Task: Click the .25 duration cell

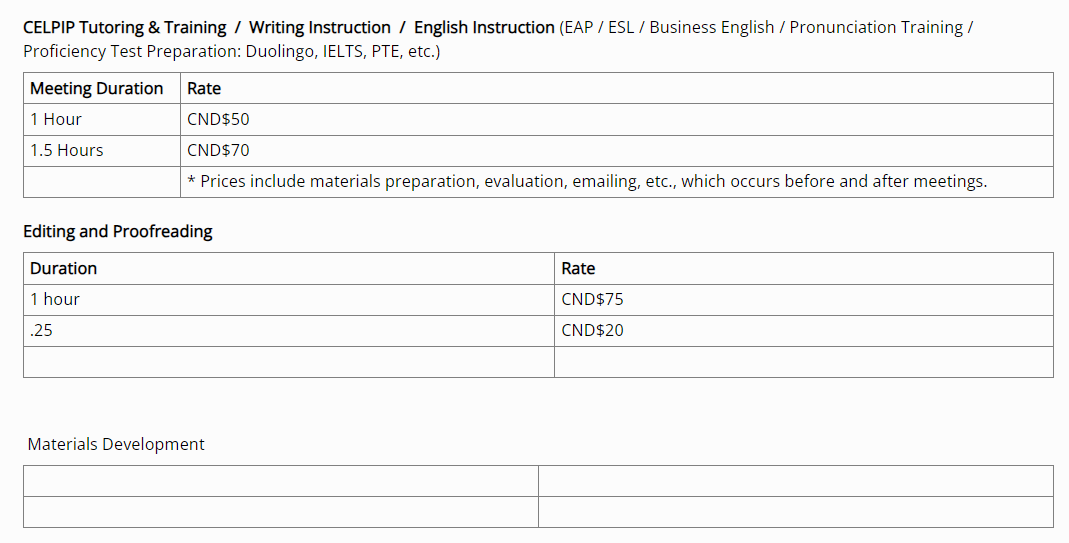Action: pos(41,330)
